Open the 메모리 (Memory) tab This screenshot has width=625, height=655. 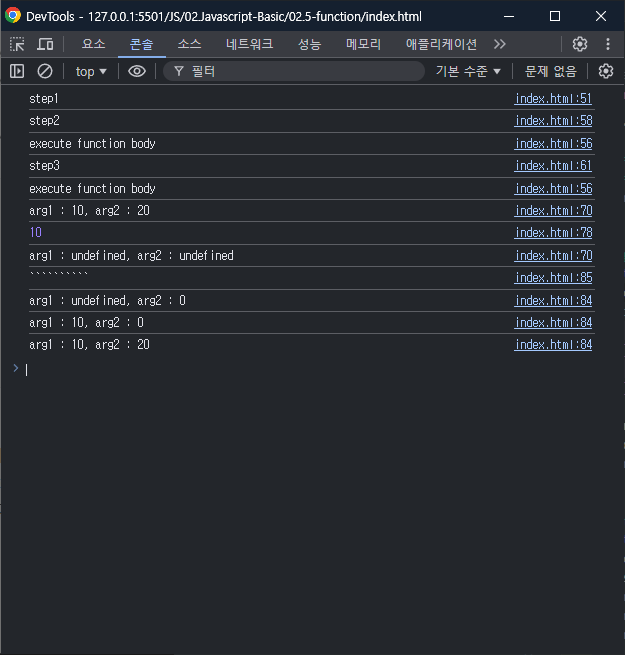click(363, 44)
